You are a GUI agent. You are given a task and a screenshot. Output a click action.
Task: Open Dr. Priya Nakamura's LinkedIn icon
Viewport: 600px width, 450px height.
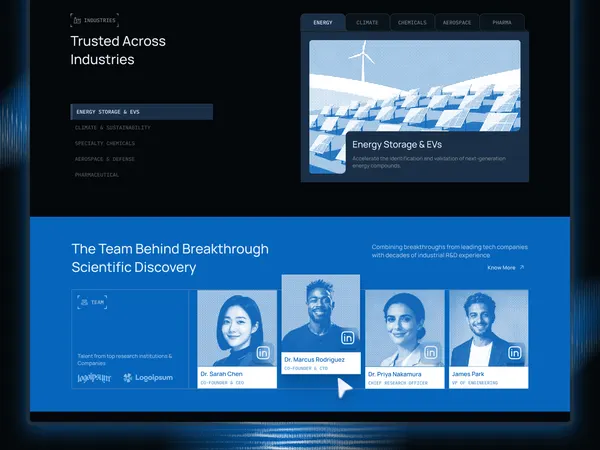(x=431, y=352)
